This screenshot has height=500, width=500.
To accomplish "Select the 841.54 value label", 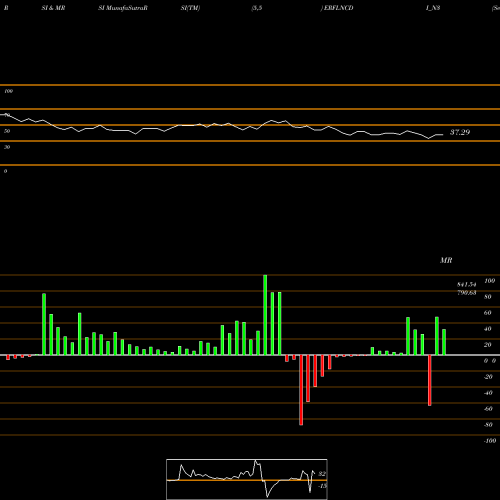I will [x=467, y=284].
